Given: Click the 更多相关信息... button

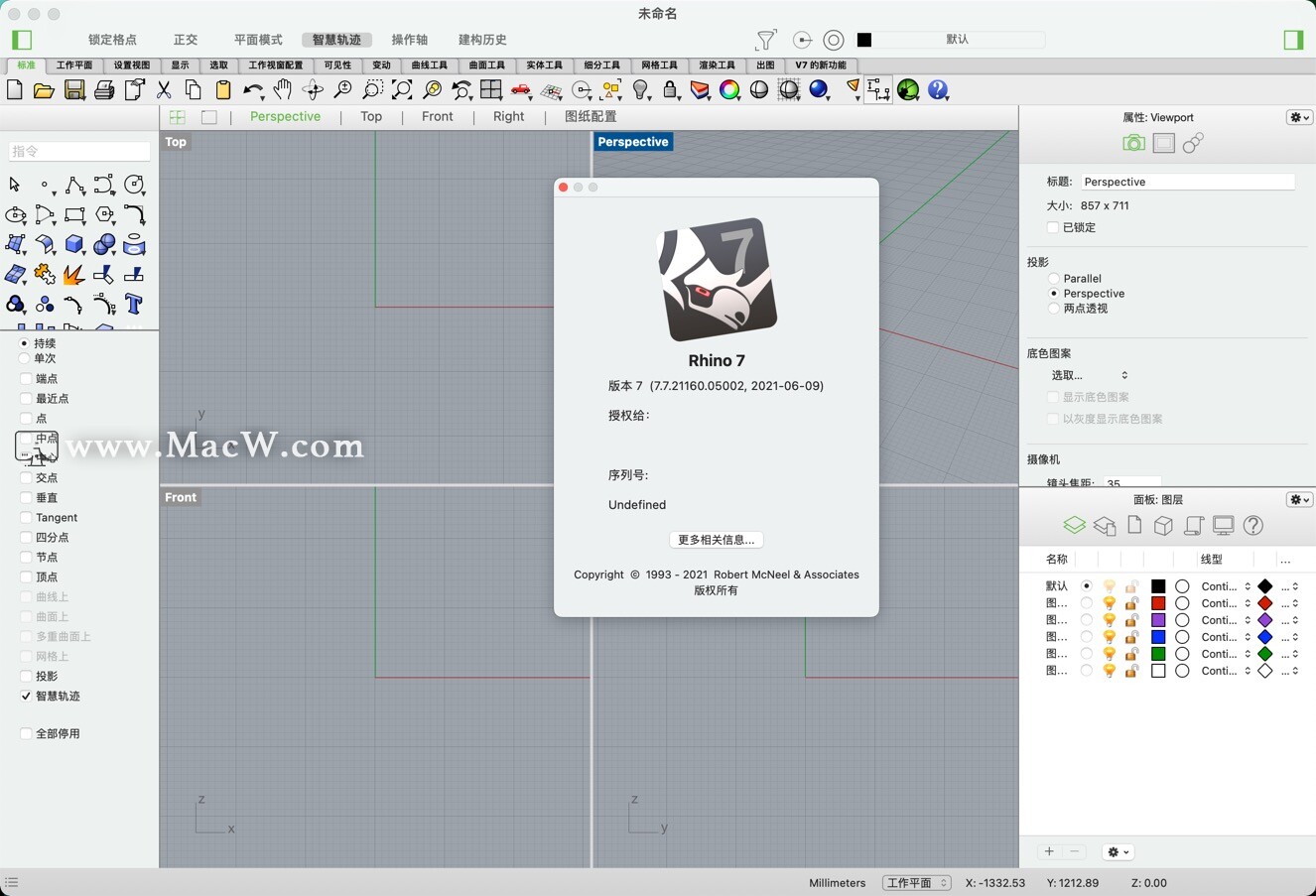Looking at the screenshot, I should click(717, 540).
